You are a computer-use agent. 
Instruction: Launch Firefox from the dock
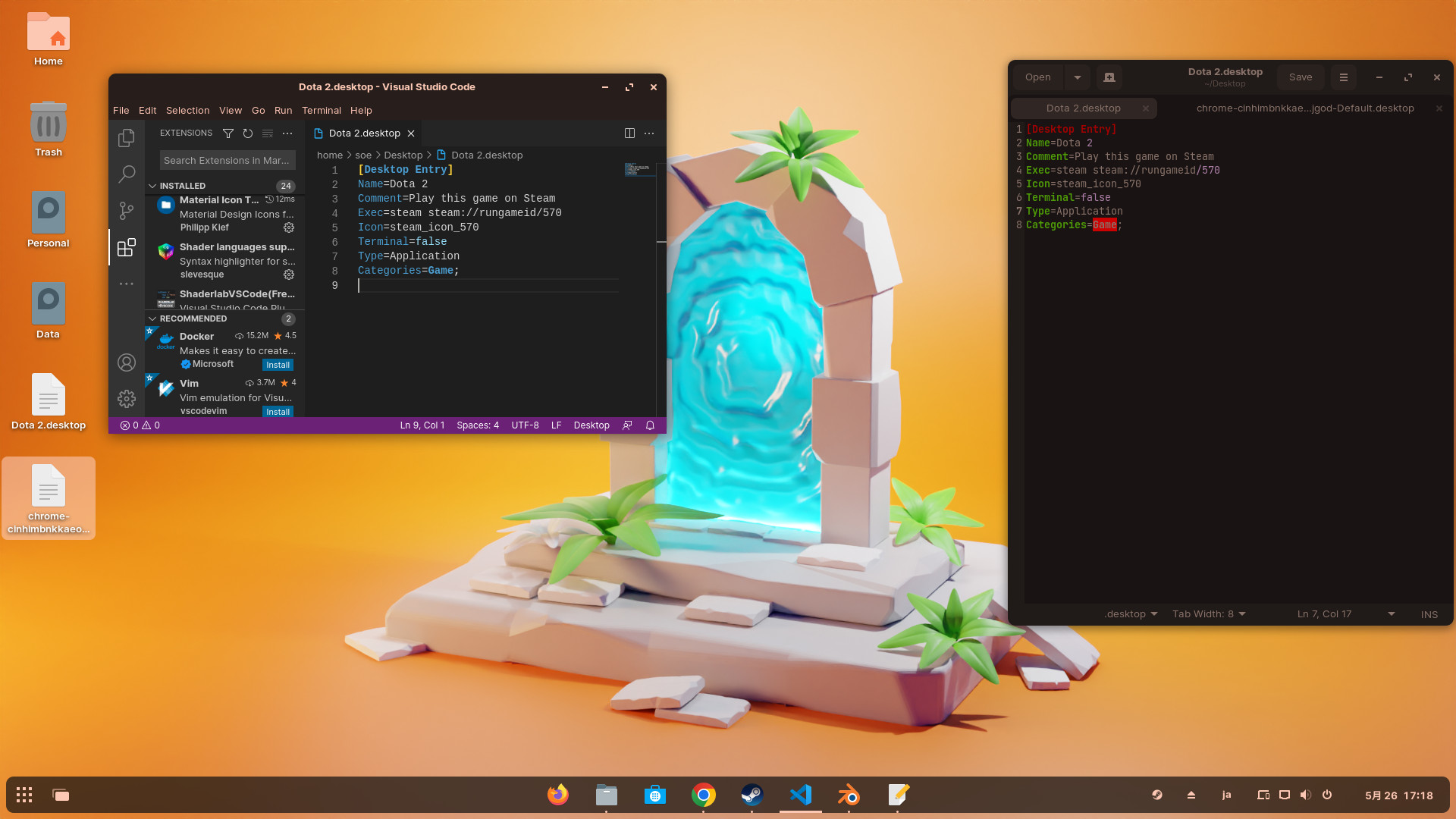[x=558, y=795]
